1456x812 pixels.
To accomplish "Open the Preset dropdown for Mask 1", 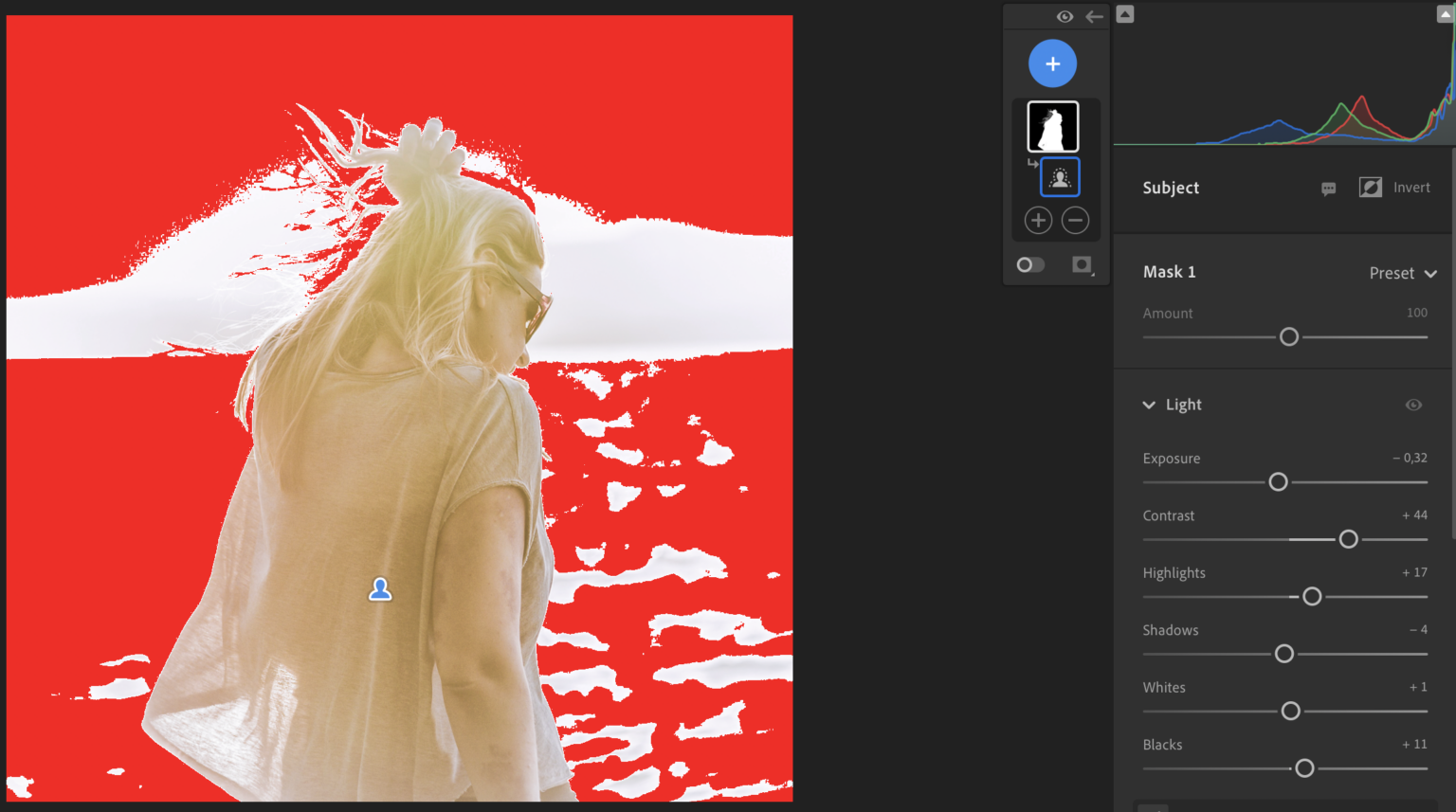I will [1402, 273].
